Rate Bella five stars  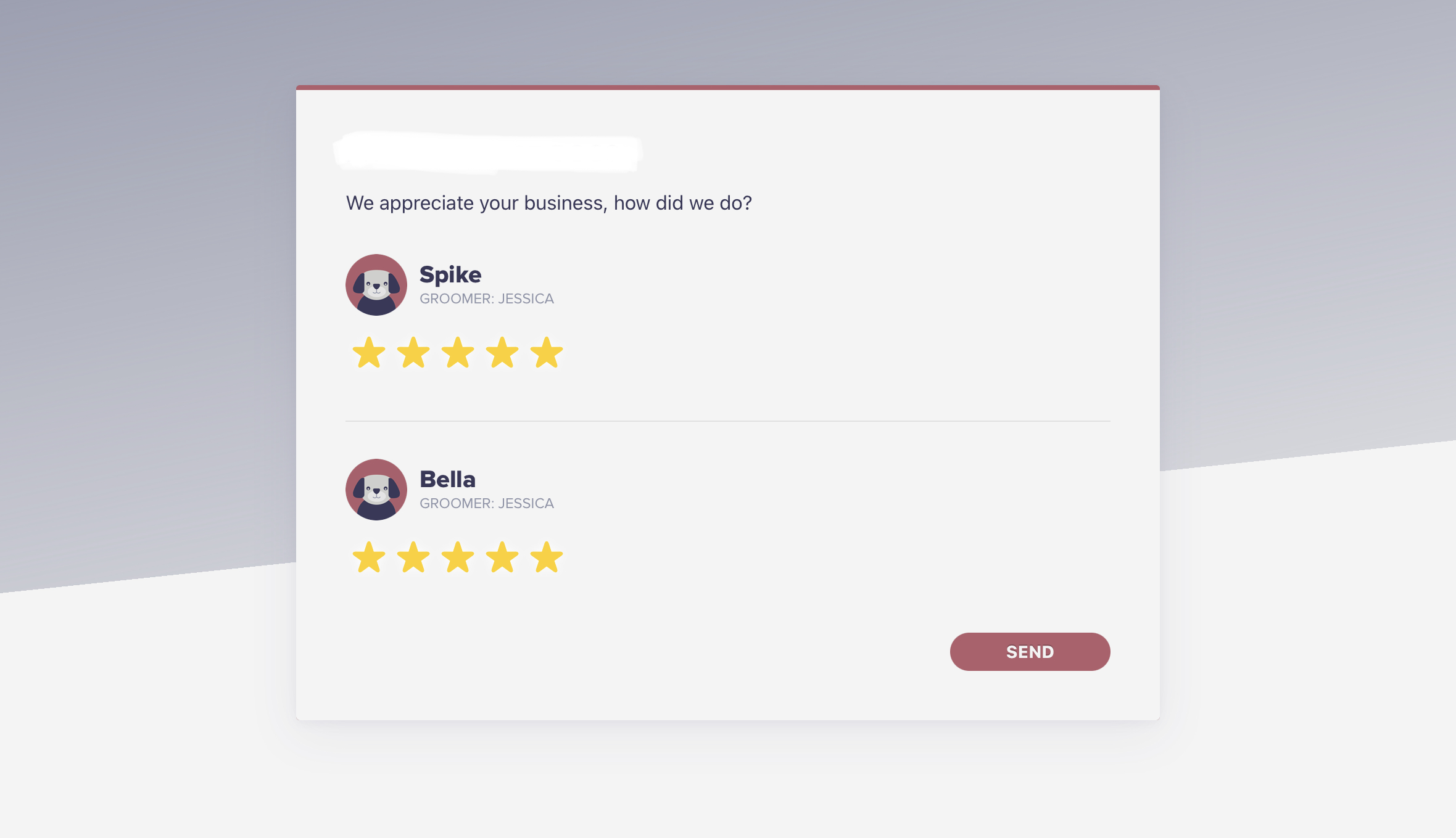pos(547,557)
